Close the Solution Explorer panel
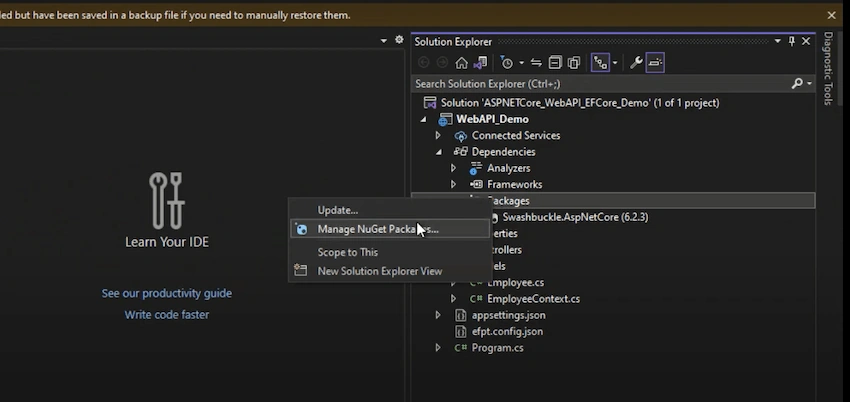 806,41
